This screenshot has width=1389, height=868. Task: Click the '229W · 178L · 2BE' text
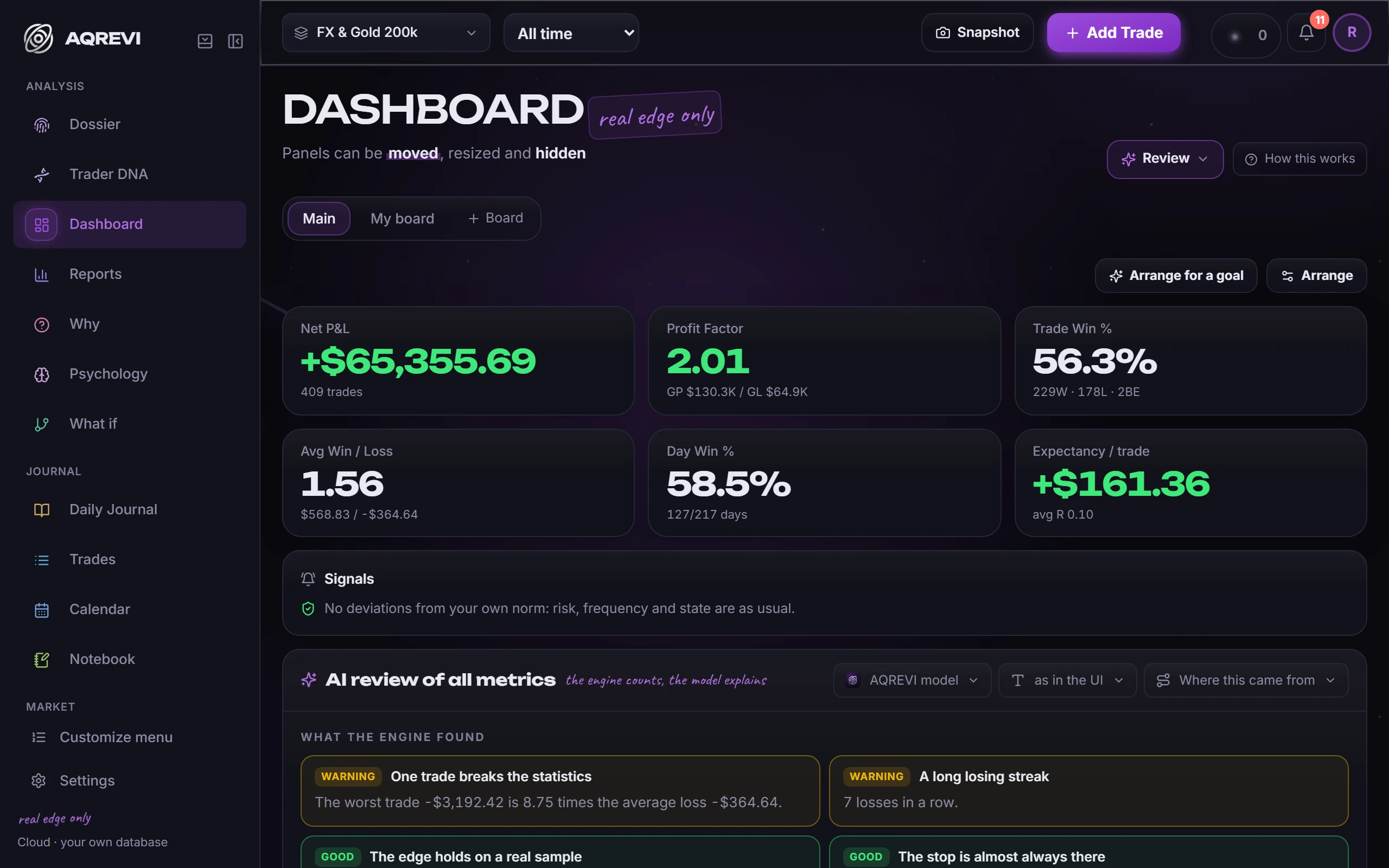(x=1086, y=392)
